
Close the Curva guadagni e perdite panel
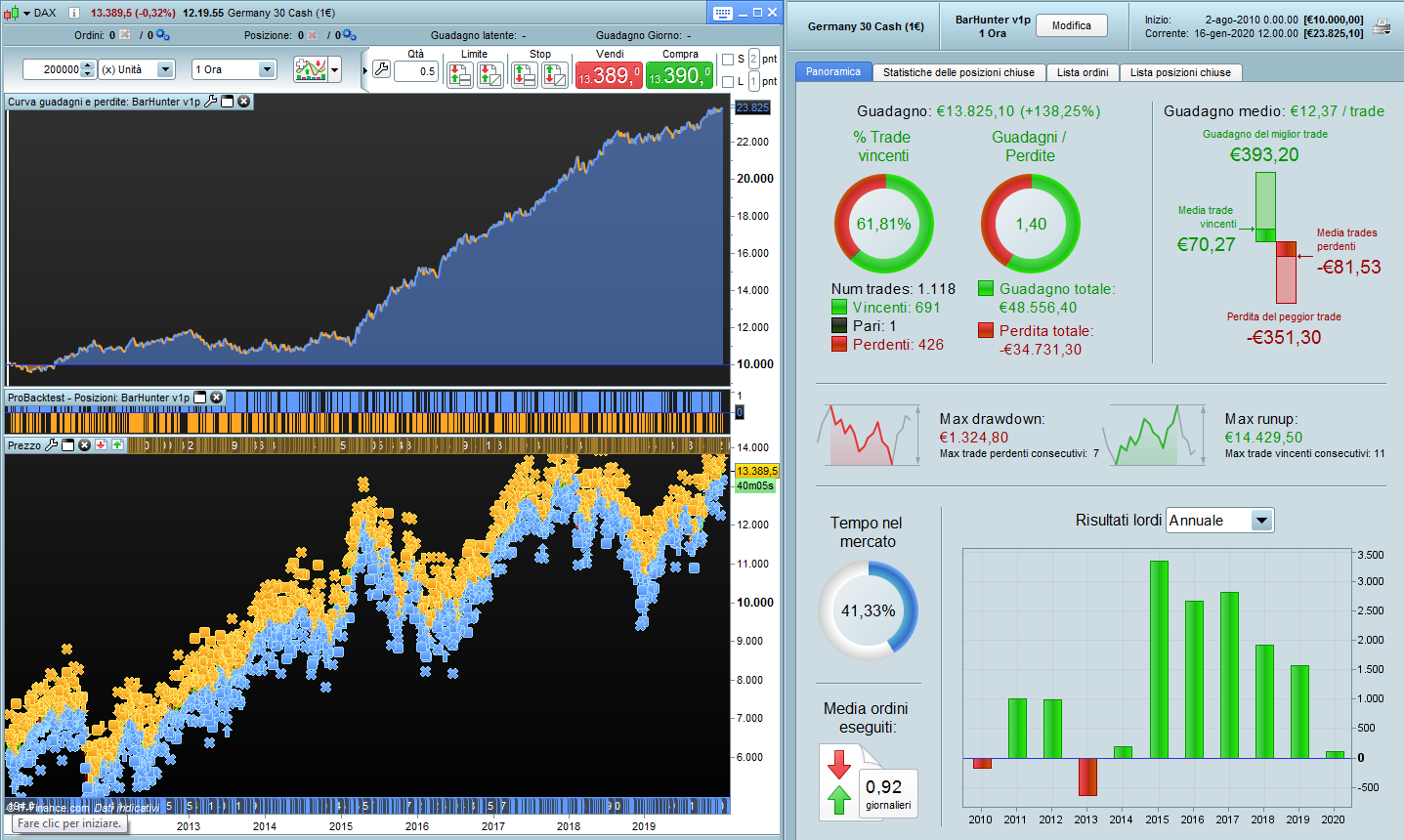coord(244,102)
